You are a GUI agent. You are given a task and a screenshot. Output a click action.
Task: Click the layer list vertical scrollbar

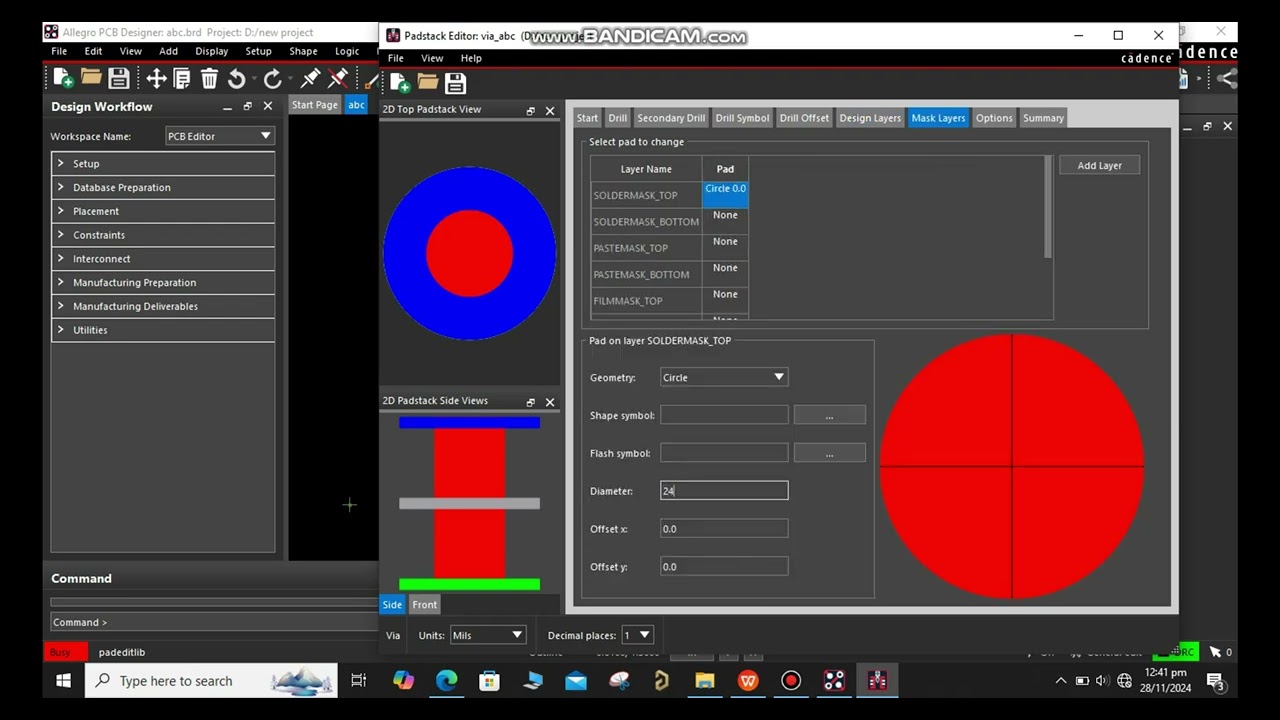pyautogui.click(x=1048, y=207)
